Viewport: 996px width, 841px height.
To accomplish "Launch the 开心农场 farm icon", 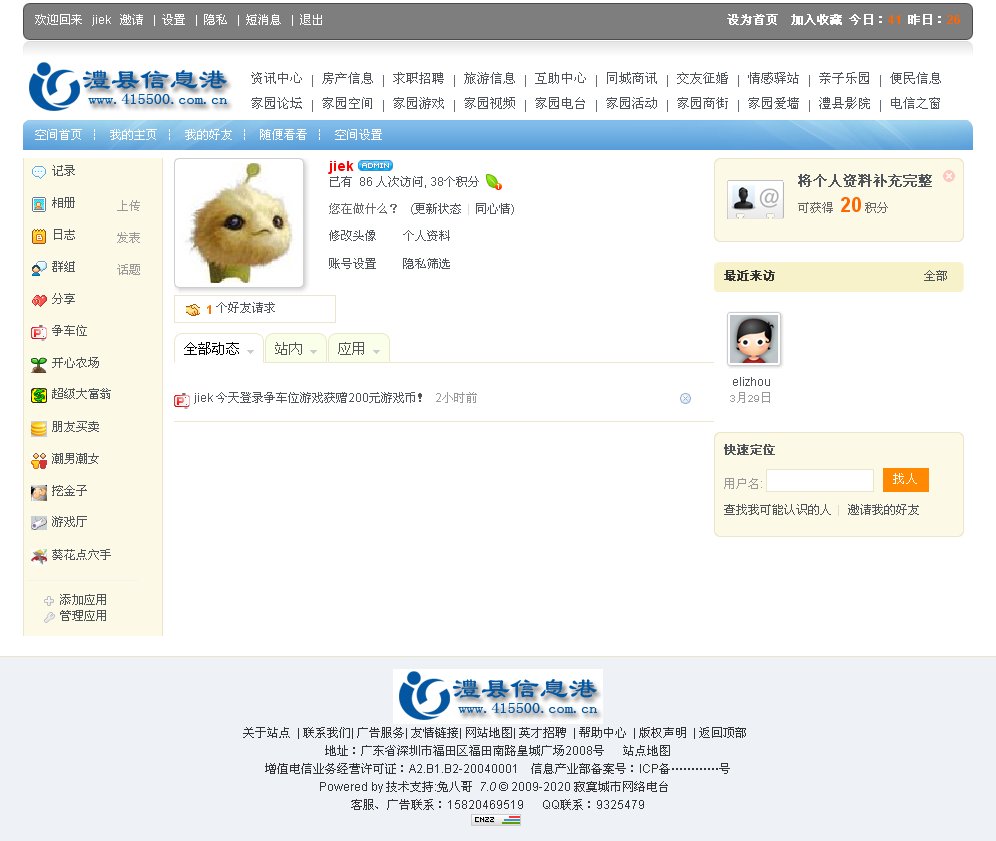I will click(x=39, y=364).
